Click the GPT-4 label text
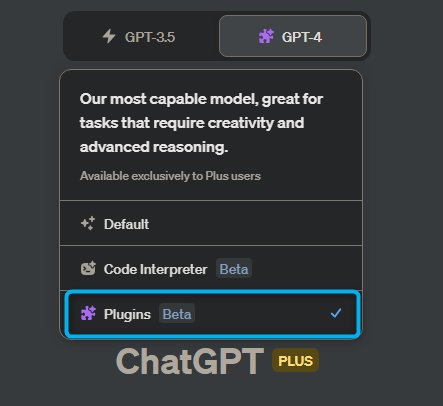The height and width of the screenshot is (406, 443). click(x=302, y=37)
